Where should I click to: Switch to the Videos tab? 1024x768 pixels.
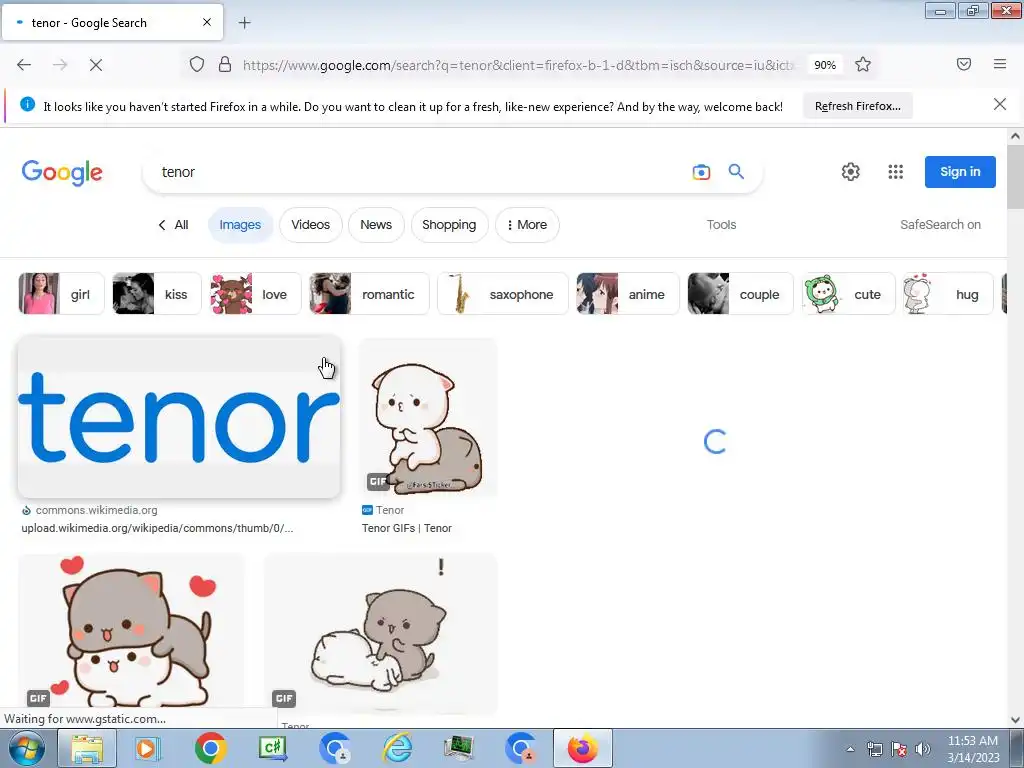click(x=310, y=225)
